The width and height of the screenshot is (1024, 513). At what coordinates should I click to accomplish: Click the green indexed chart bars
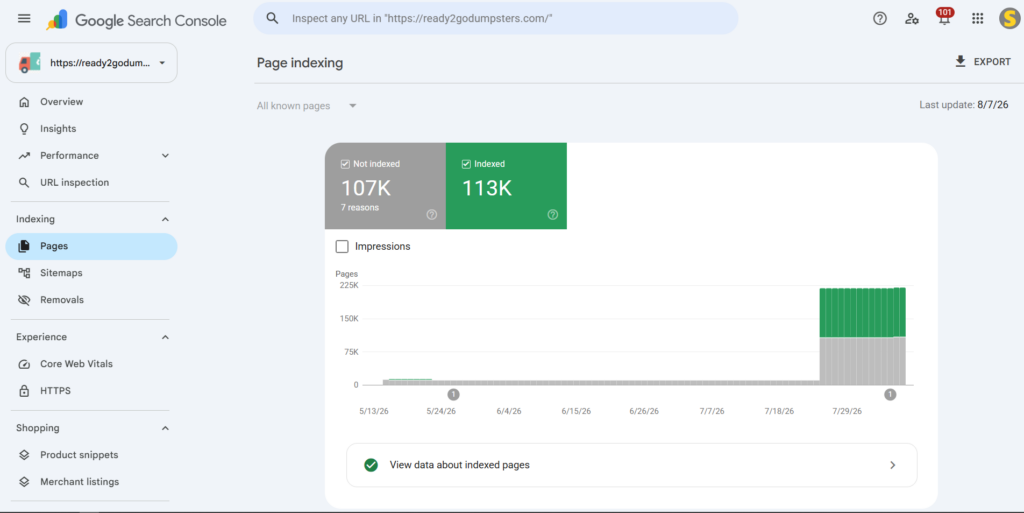tap(863, 313)
